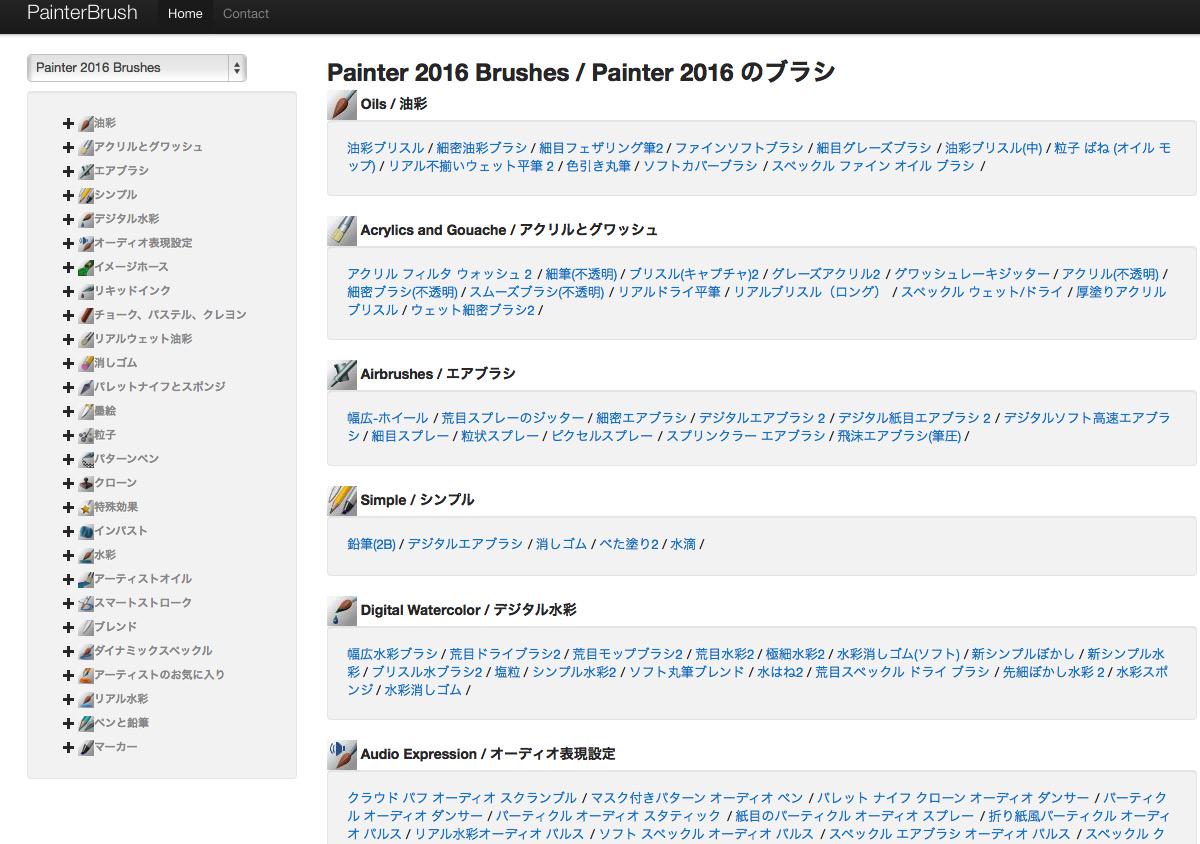Open the 水彩消しゴム(ソフト) link
The width and height of the screenshot is (1200, 844).
898,654
